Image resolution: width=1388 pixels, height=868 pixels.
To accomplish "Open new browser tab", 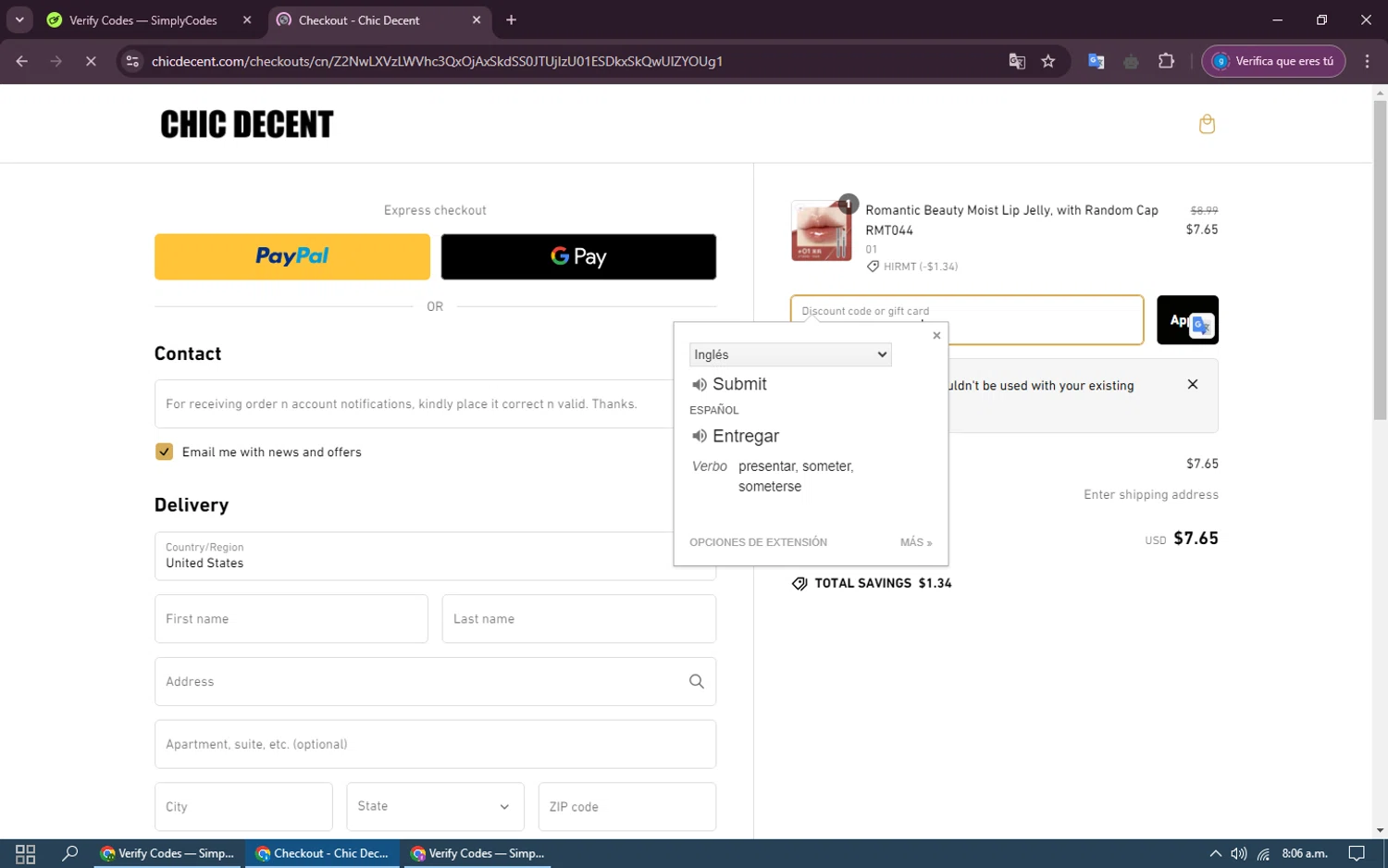I will (511, 19).
